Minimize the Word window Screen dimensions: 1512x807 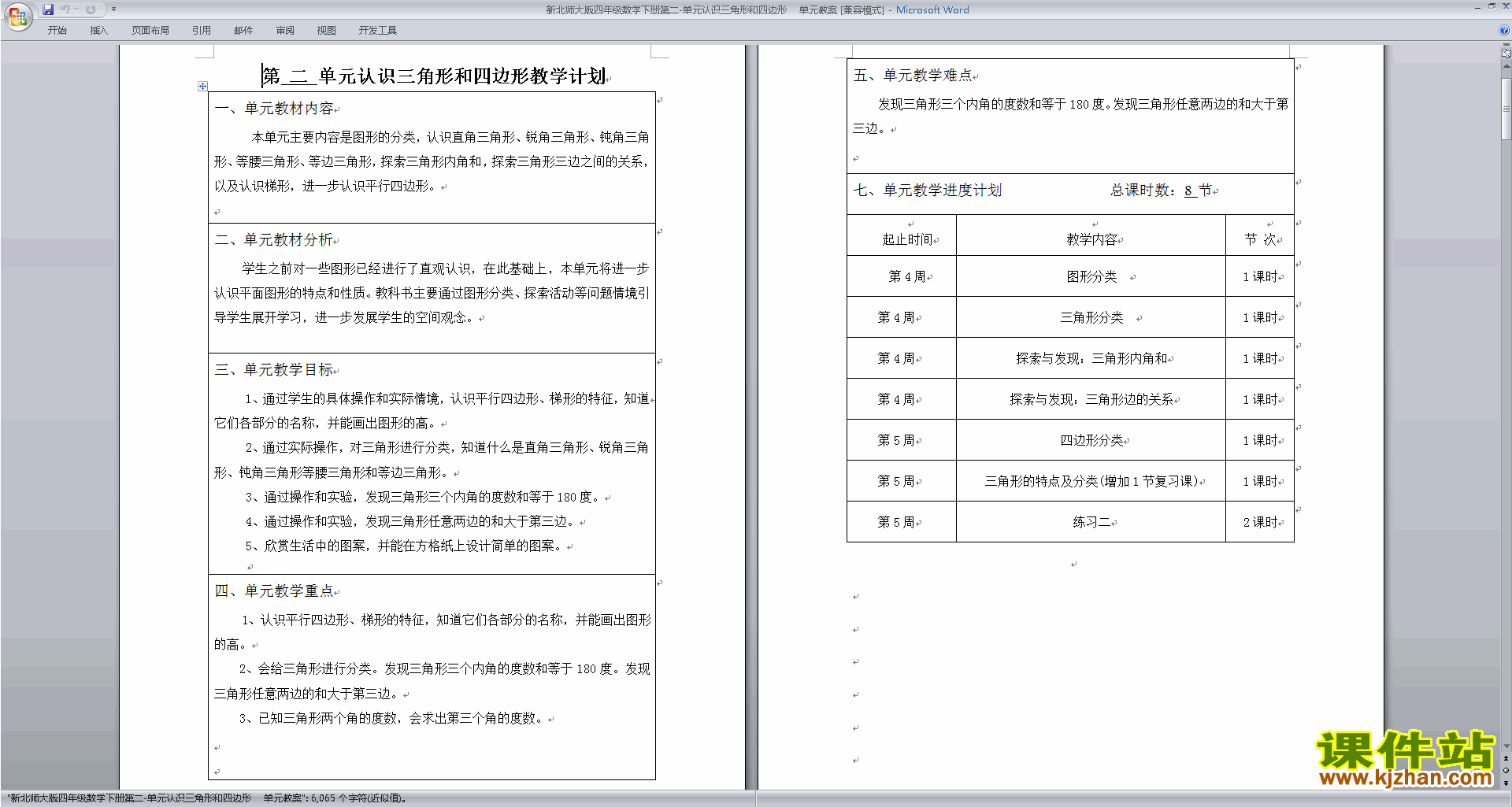(1477, 7)
